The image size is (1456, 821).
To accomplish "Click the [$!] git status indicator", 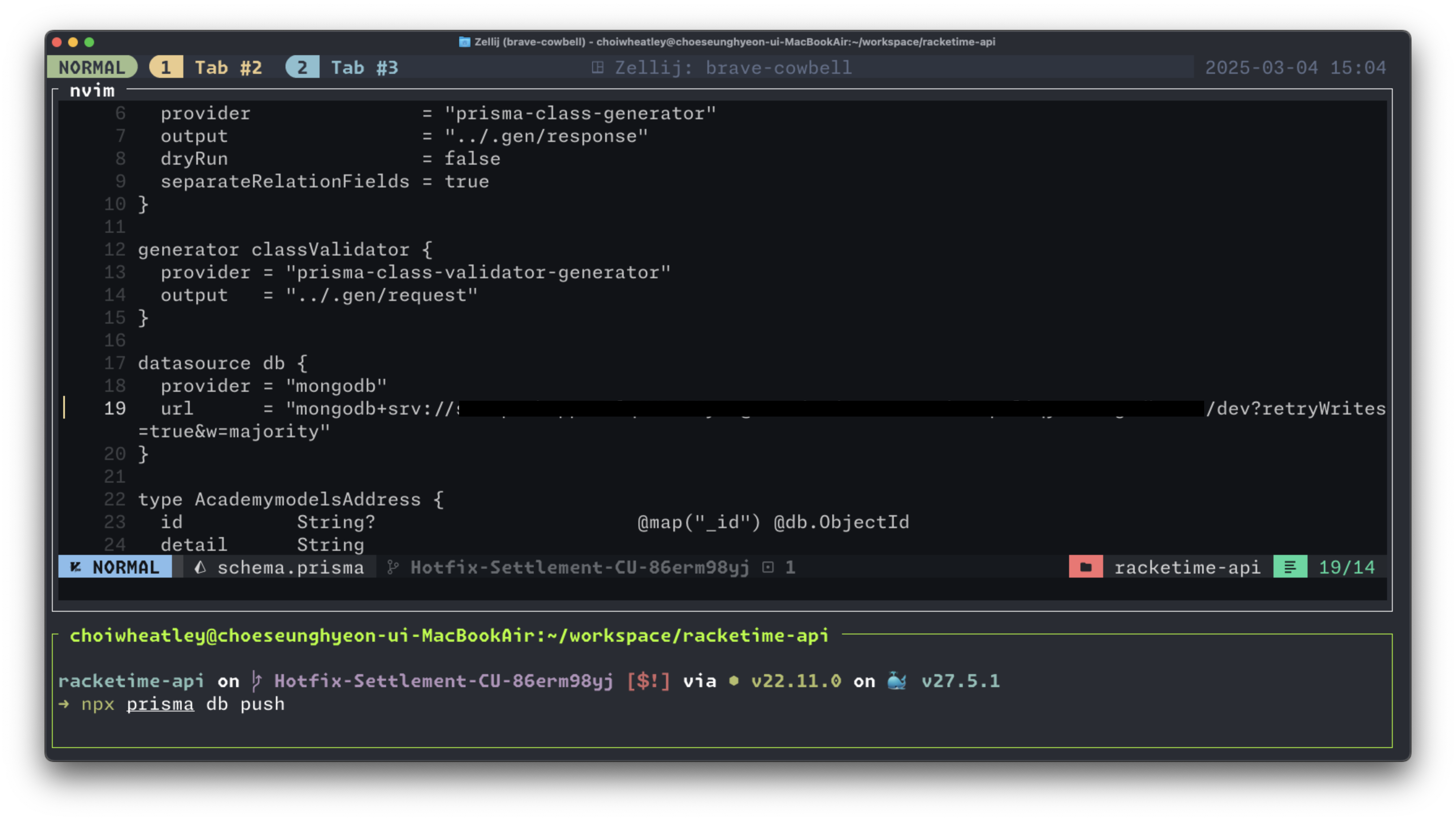I will (x=648, y=681).
